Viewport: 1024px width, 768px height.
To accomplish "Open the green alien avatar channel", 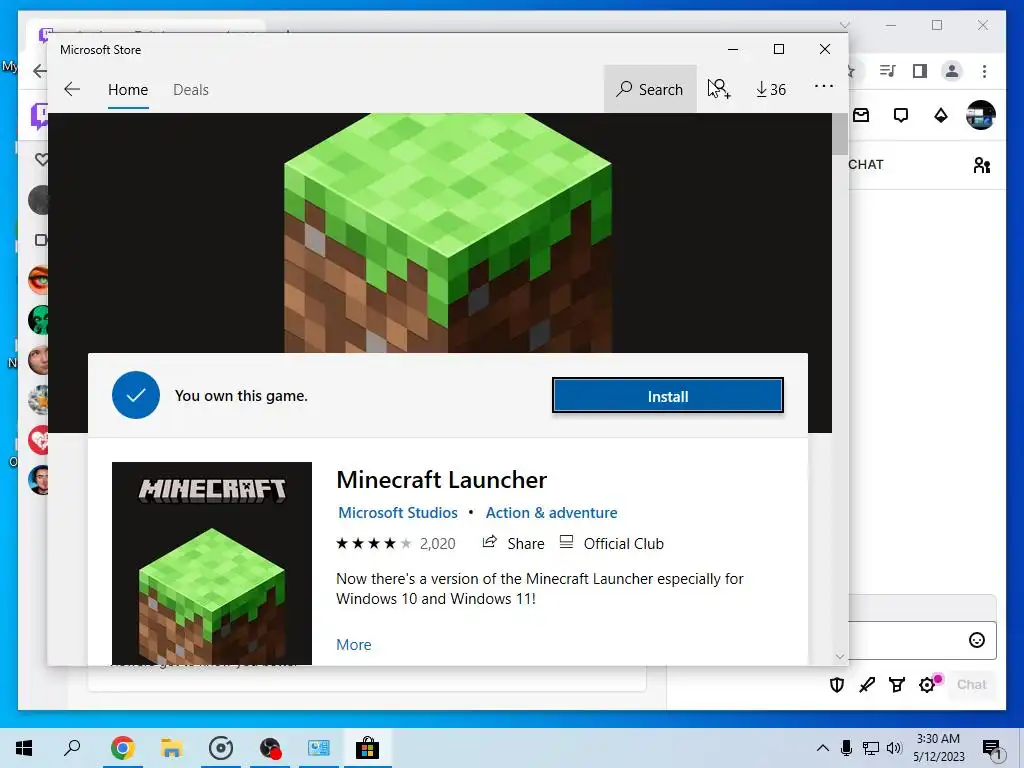I will tap(39, 320).
